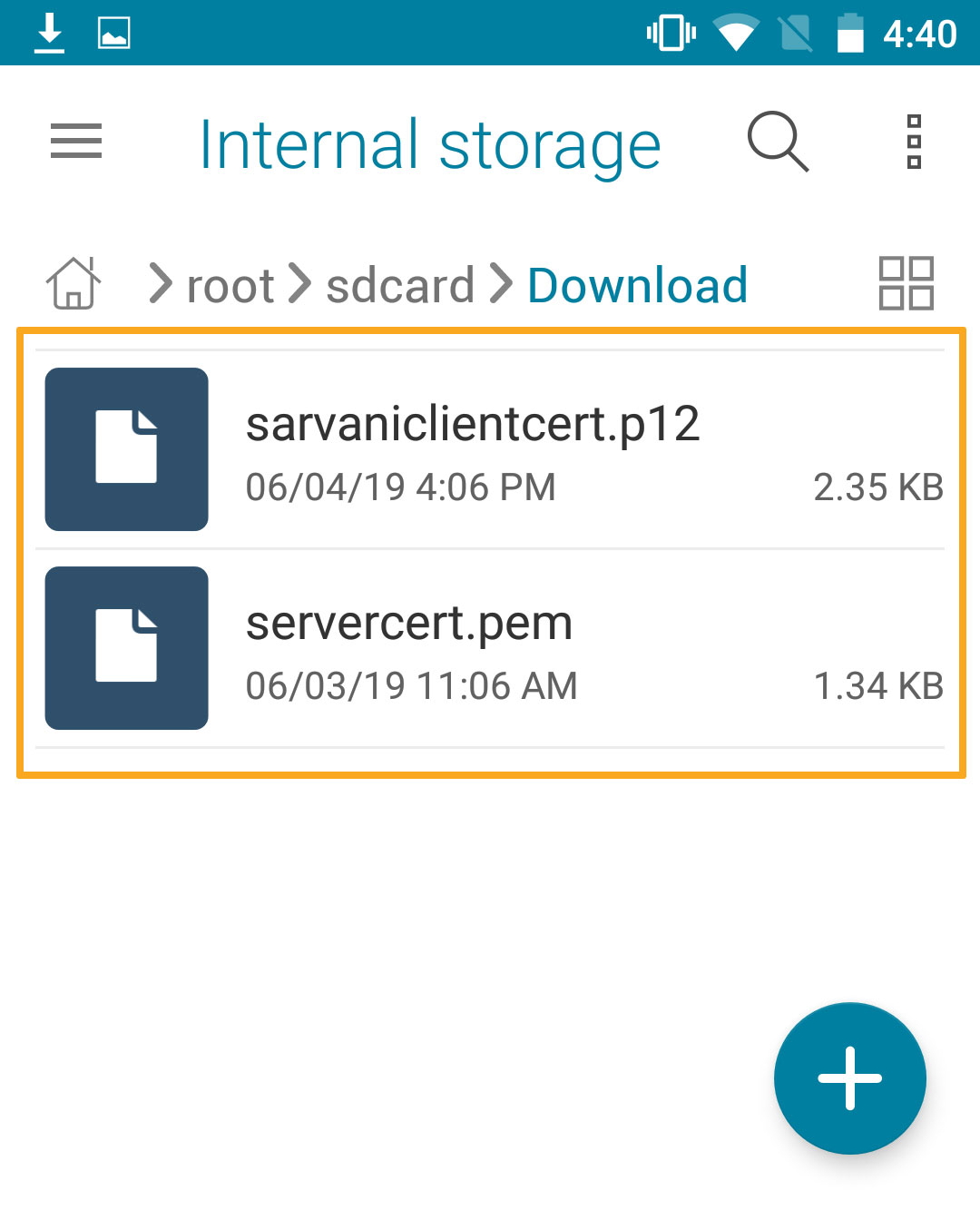
Task: Click the chevron before Download
Action: pos(501,283)
